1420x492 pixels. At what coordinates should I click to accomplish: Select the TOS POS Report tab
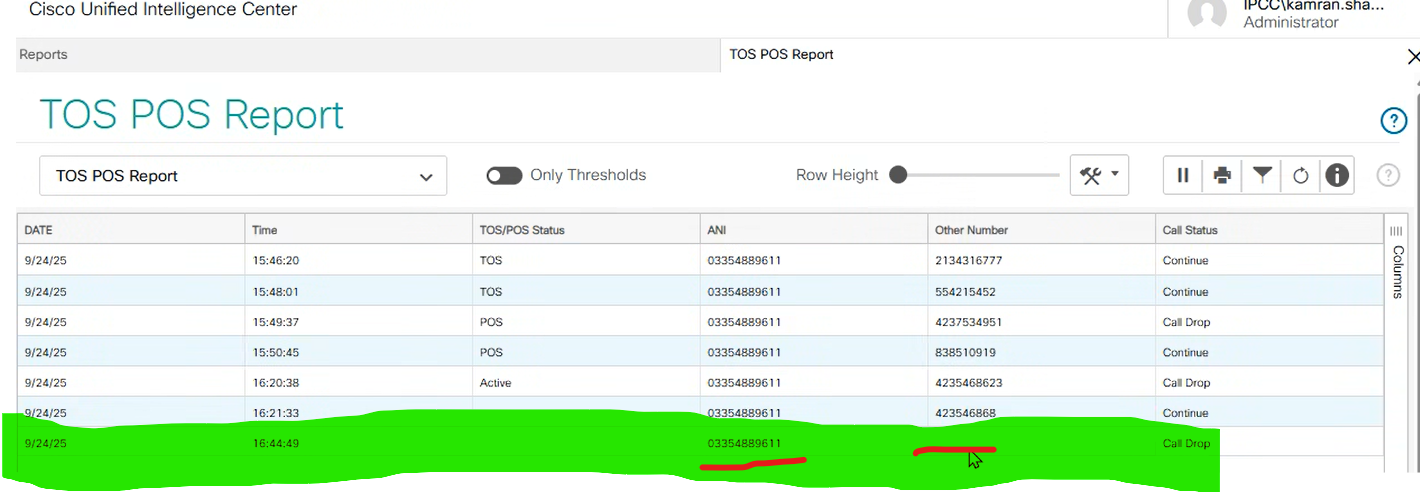click(x=782, y=55)
